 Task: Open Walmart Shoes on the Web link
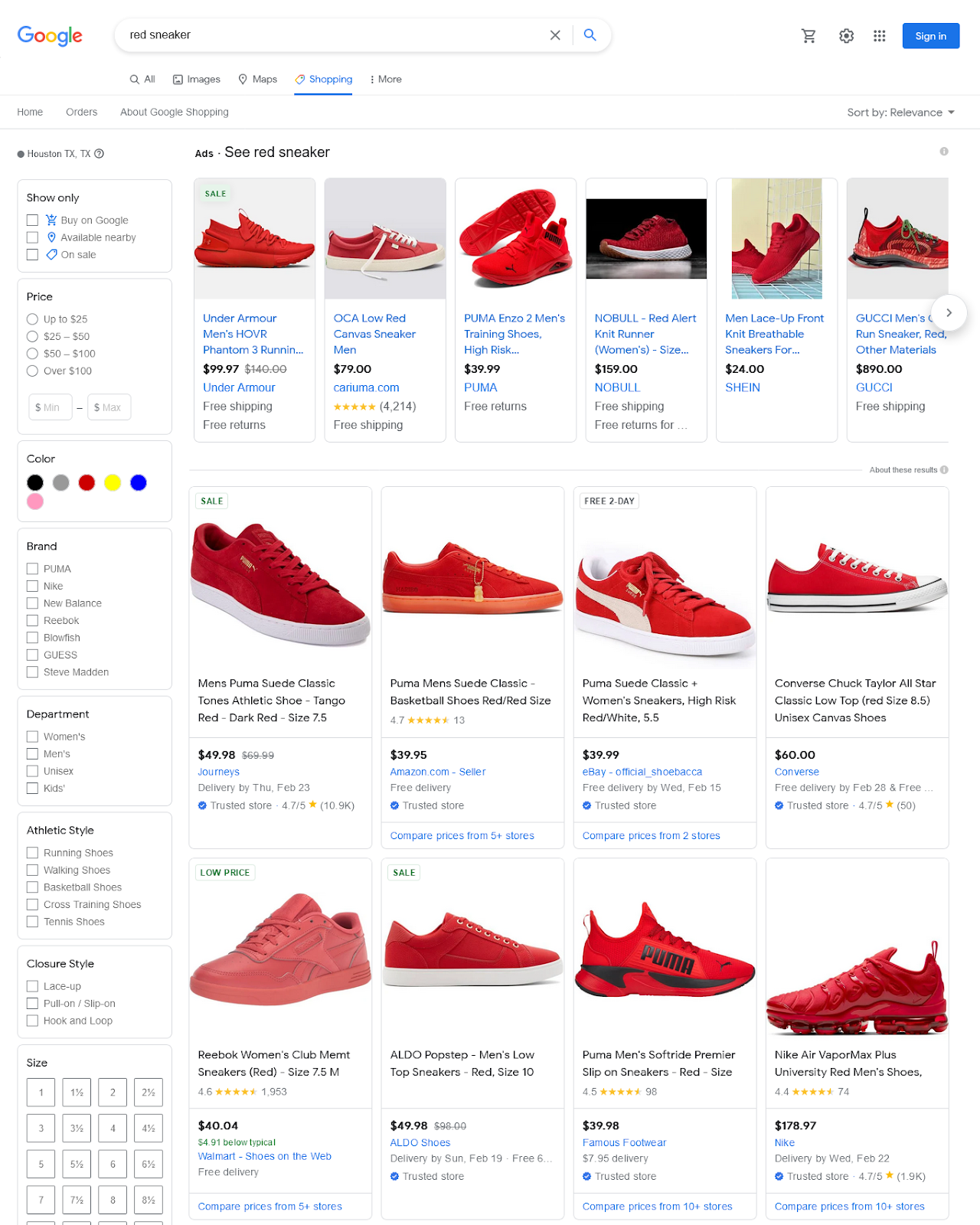[265, 1156]
